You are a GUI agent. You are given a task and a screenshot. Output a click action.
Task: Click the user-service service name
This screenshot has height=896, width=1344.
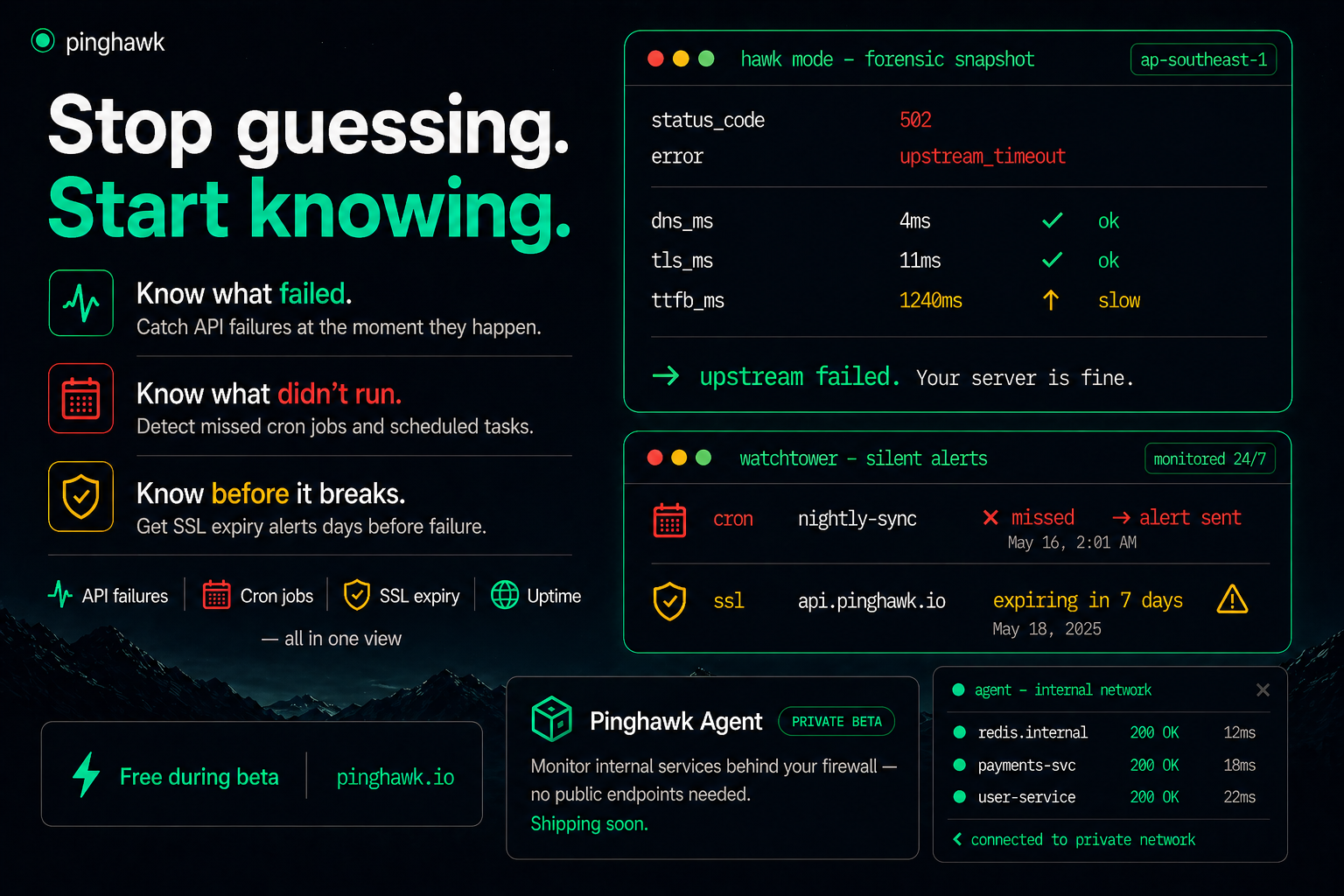coord(1026,797)
